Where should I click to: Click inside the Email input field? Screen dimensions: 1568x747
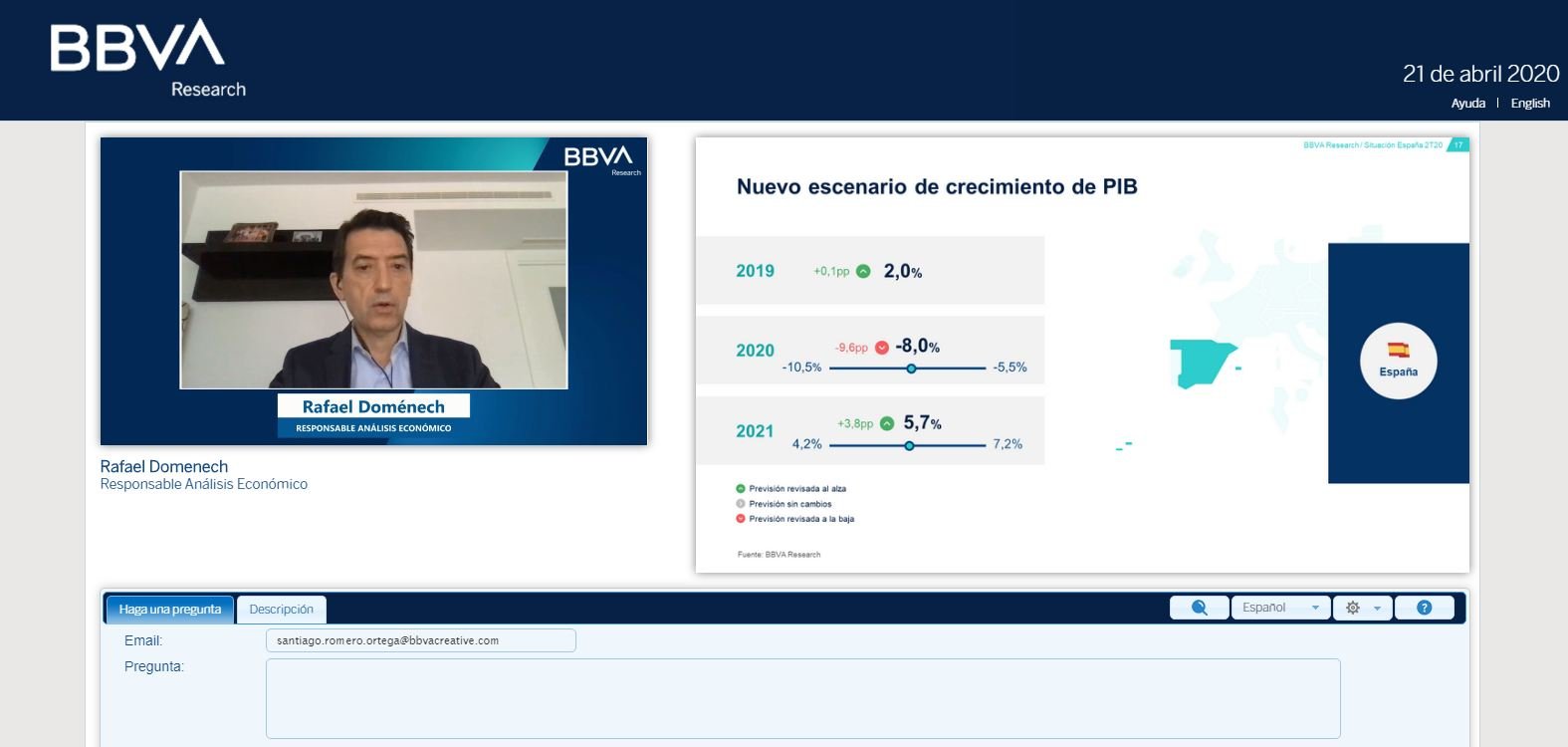420,640
